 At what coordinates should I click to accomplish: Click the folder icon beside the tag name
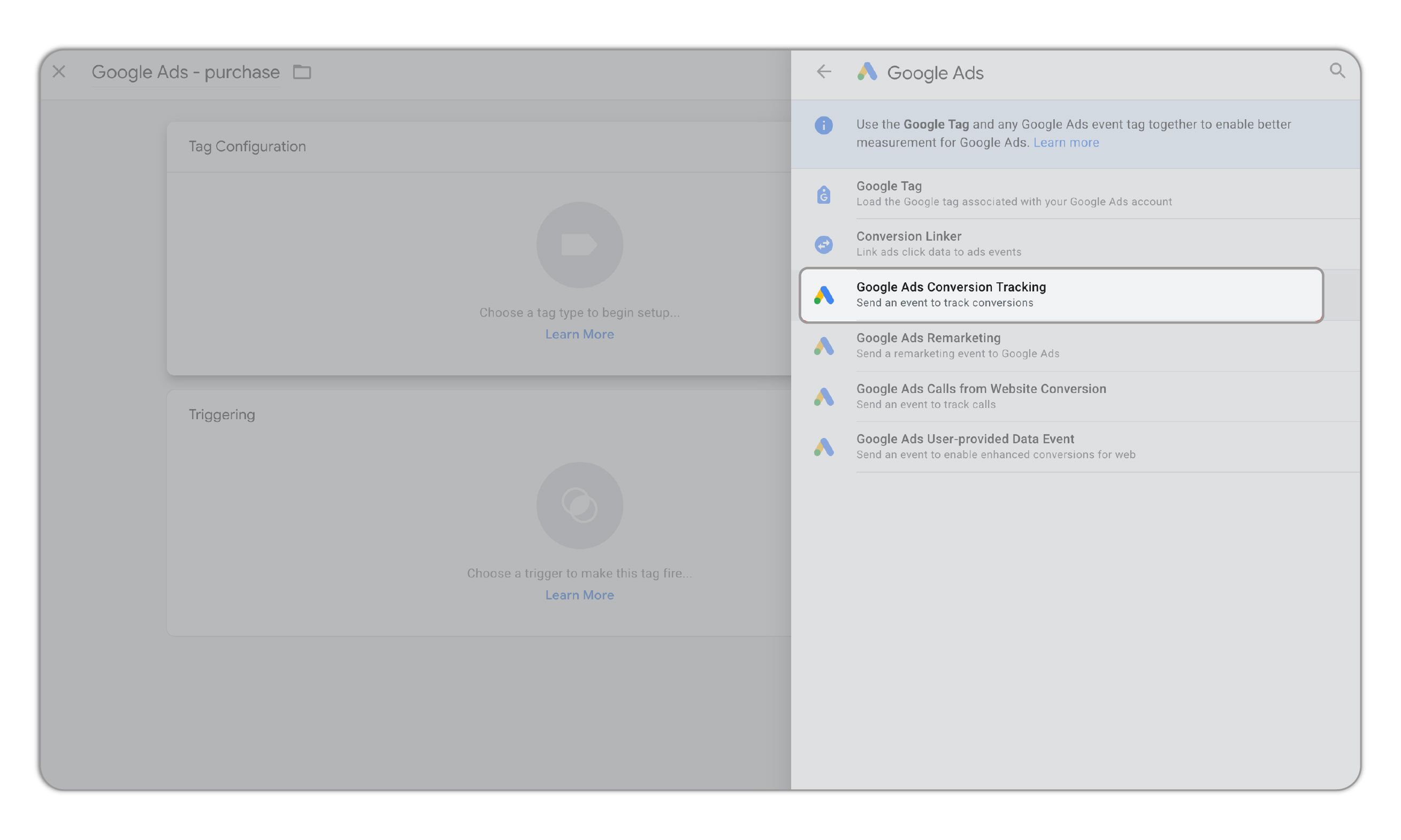pos(302,72)
